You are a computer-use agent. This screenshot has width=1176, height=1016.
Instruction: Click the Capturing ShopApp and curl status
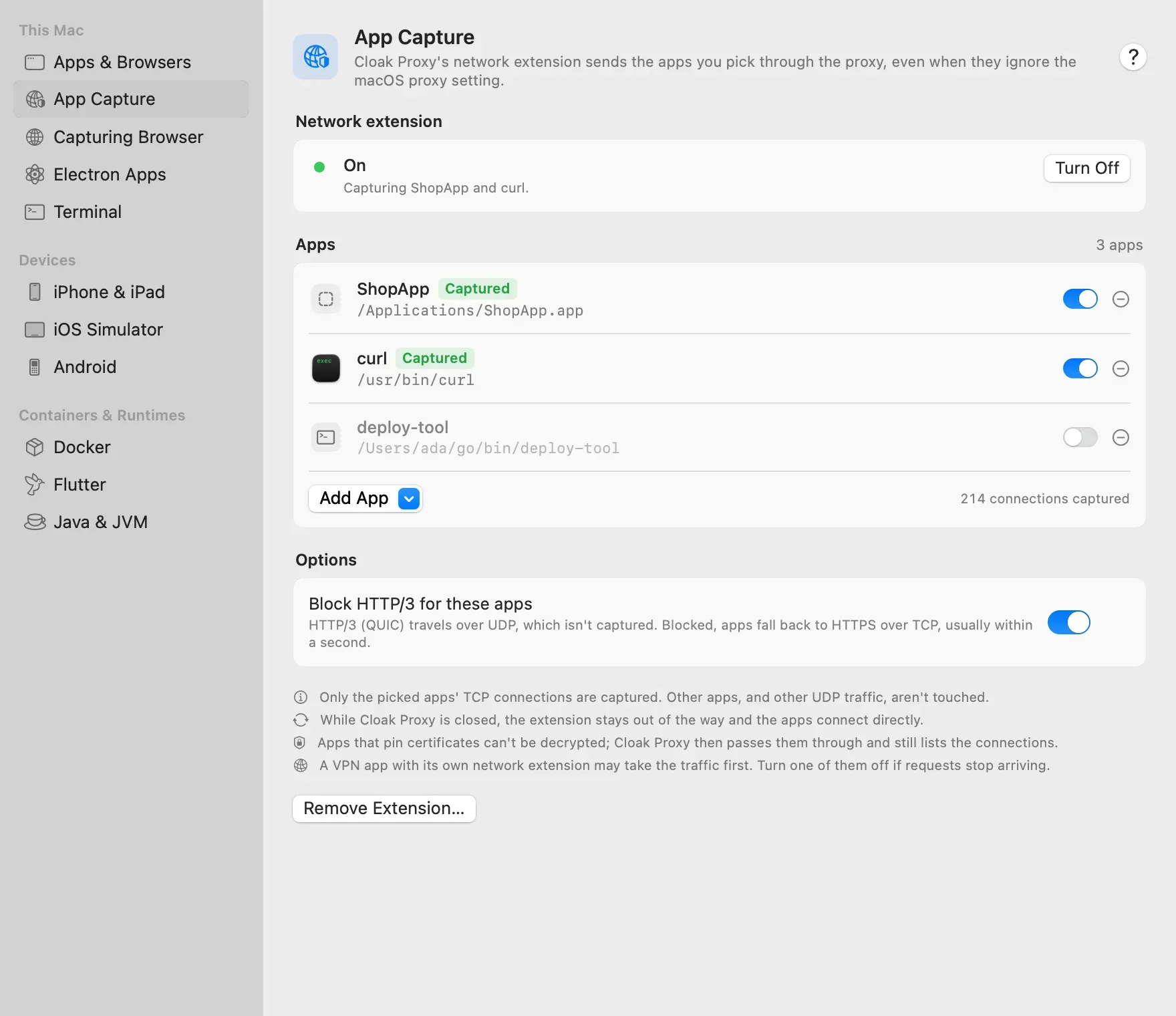436,188
